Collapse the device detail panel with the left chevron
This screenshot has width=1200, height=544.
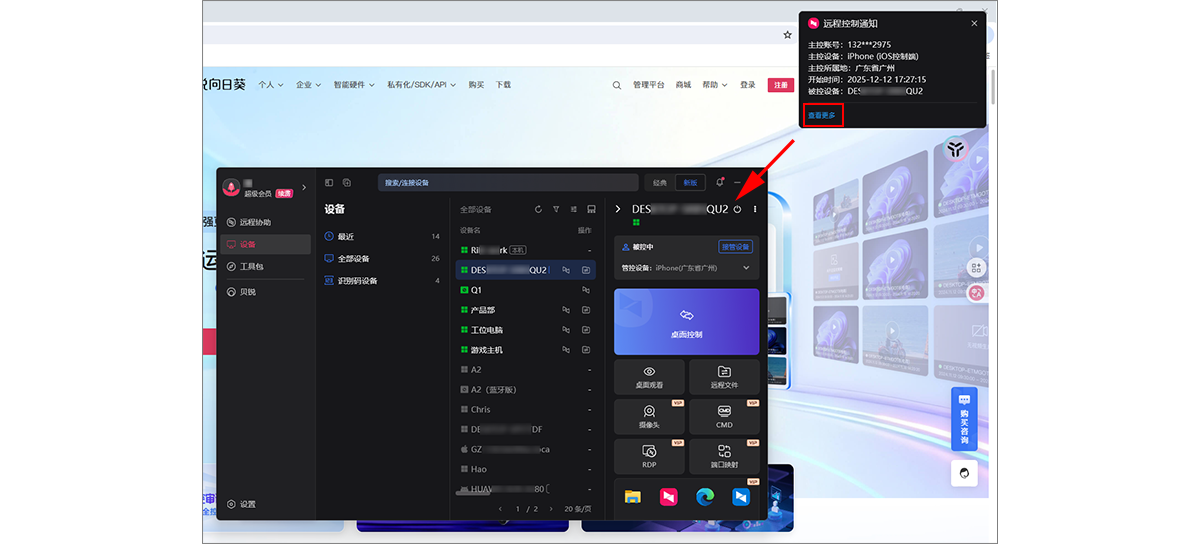pos(618,209)
